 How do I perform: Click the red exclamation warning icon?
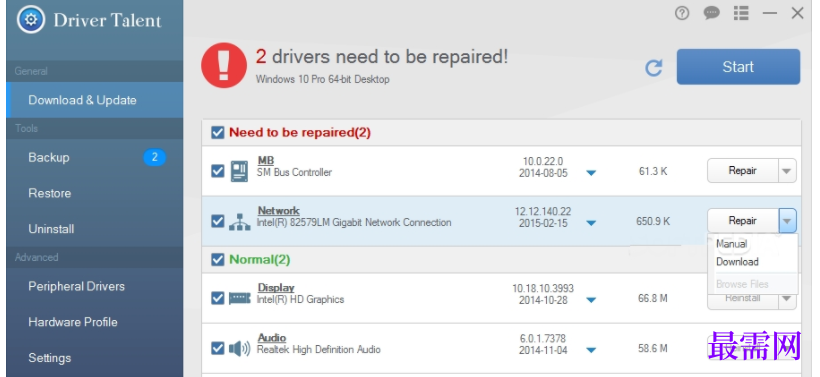tap(224, 65)
